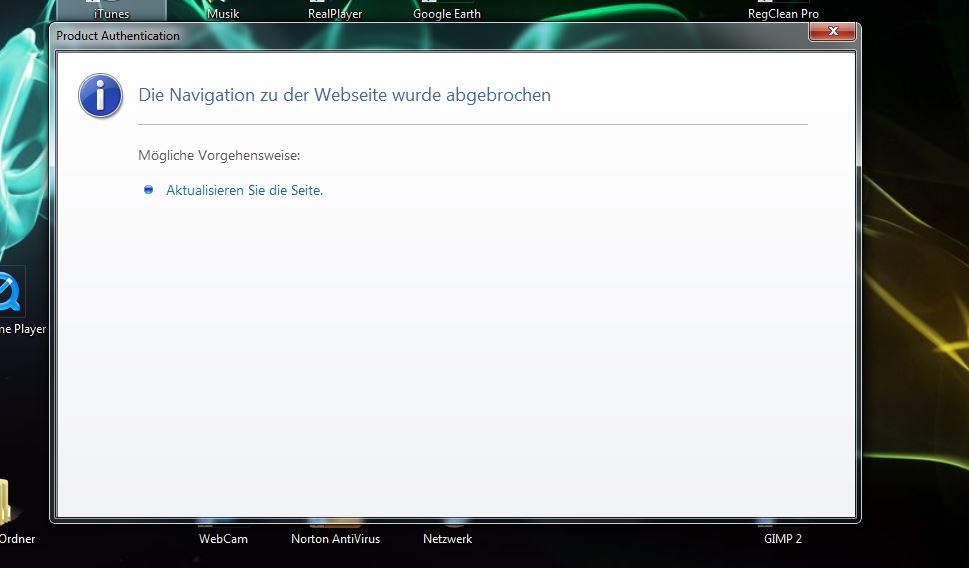Click the blue information icon

pos(100,96)
